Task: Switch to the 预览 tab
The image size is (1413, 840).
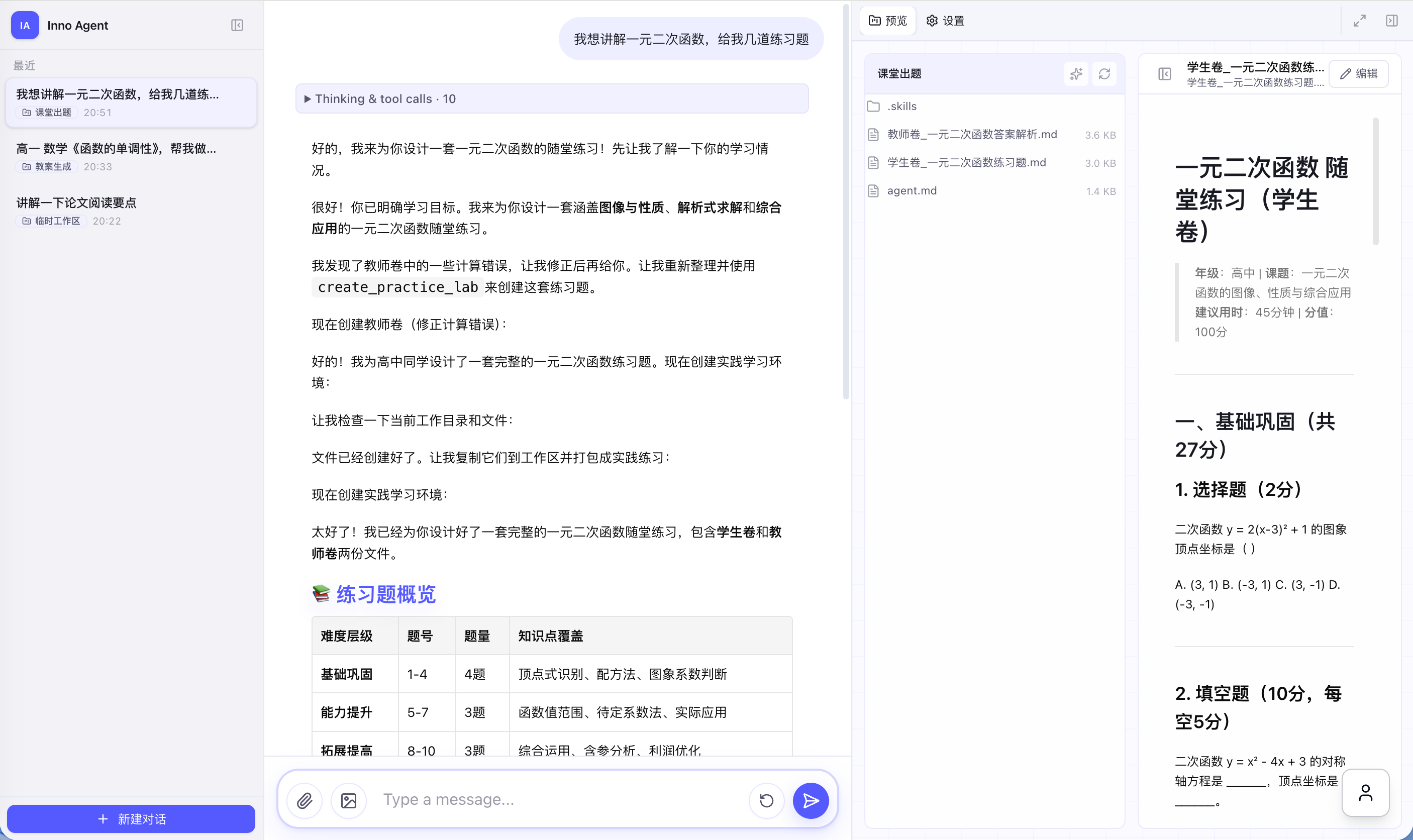Action: coord(888,21)
